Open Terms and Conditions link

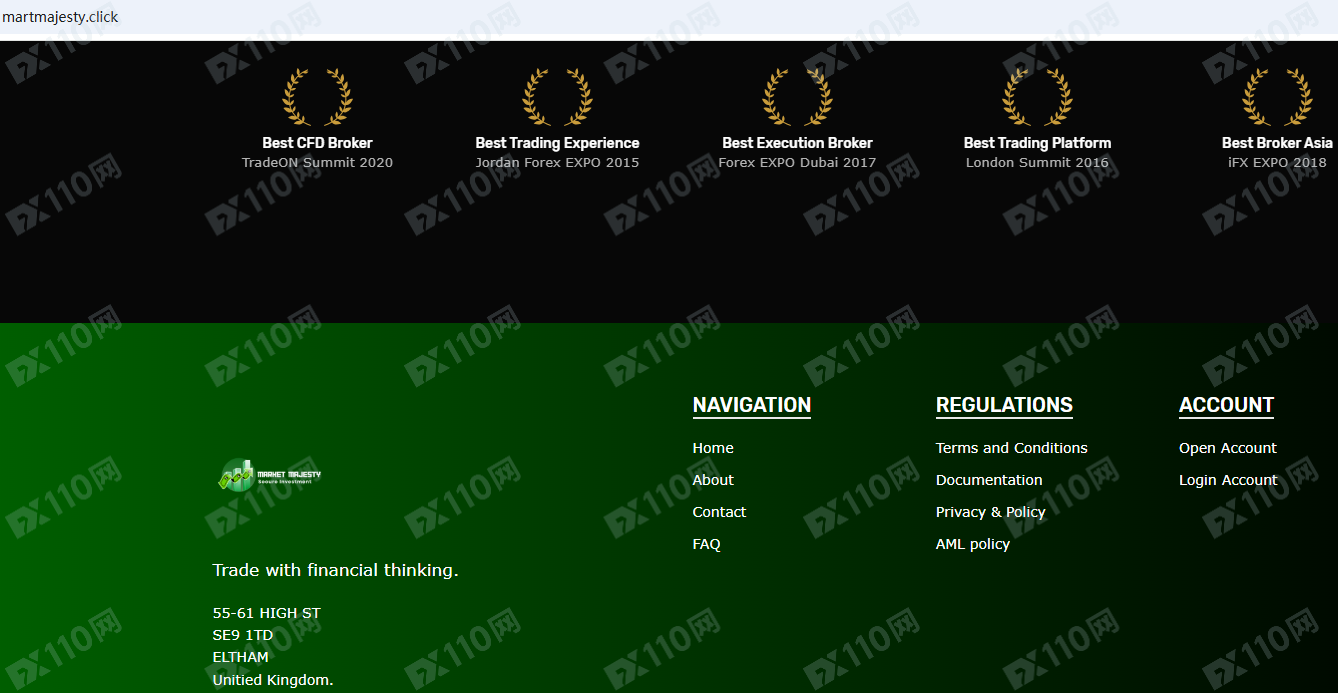tap(1011, 448)
